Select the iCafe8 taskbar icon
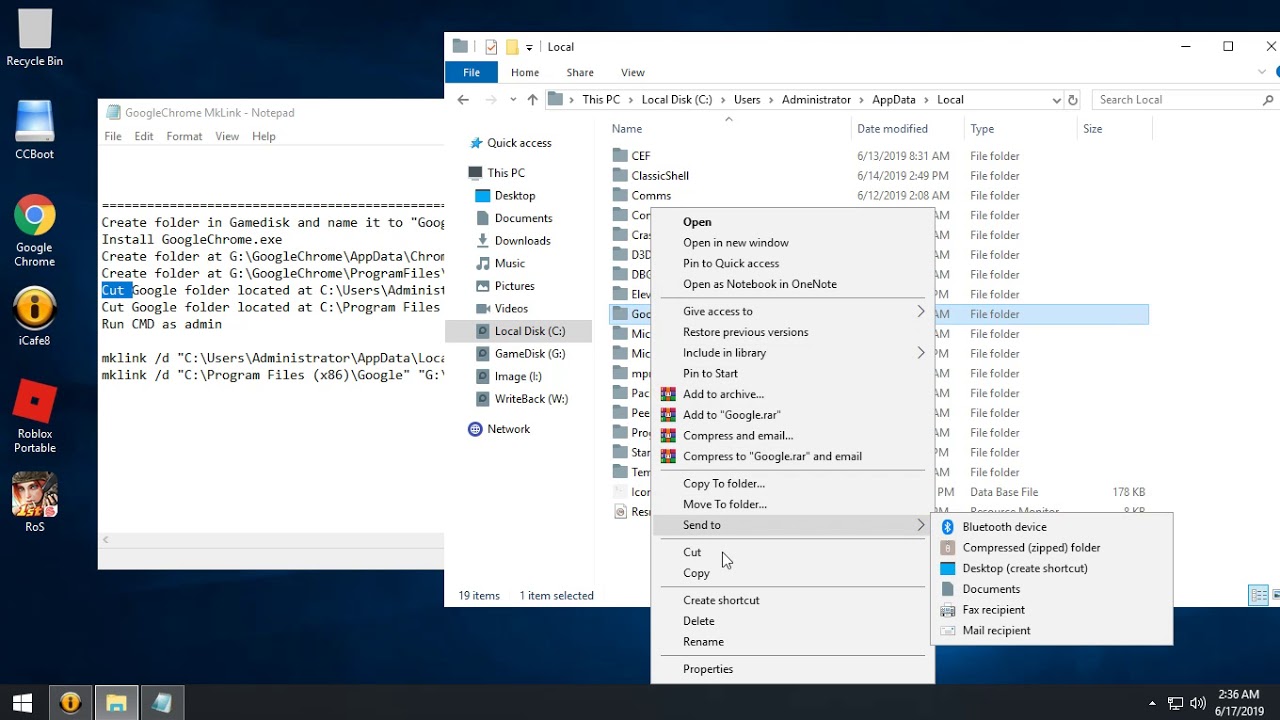This screenshot has height=720, width=1280. (x=70, y=703)
